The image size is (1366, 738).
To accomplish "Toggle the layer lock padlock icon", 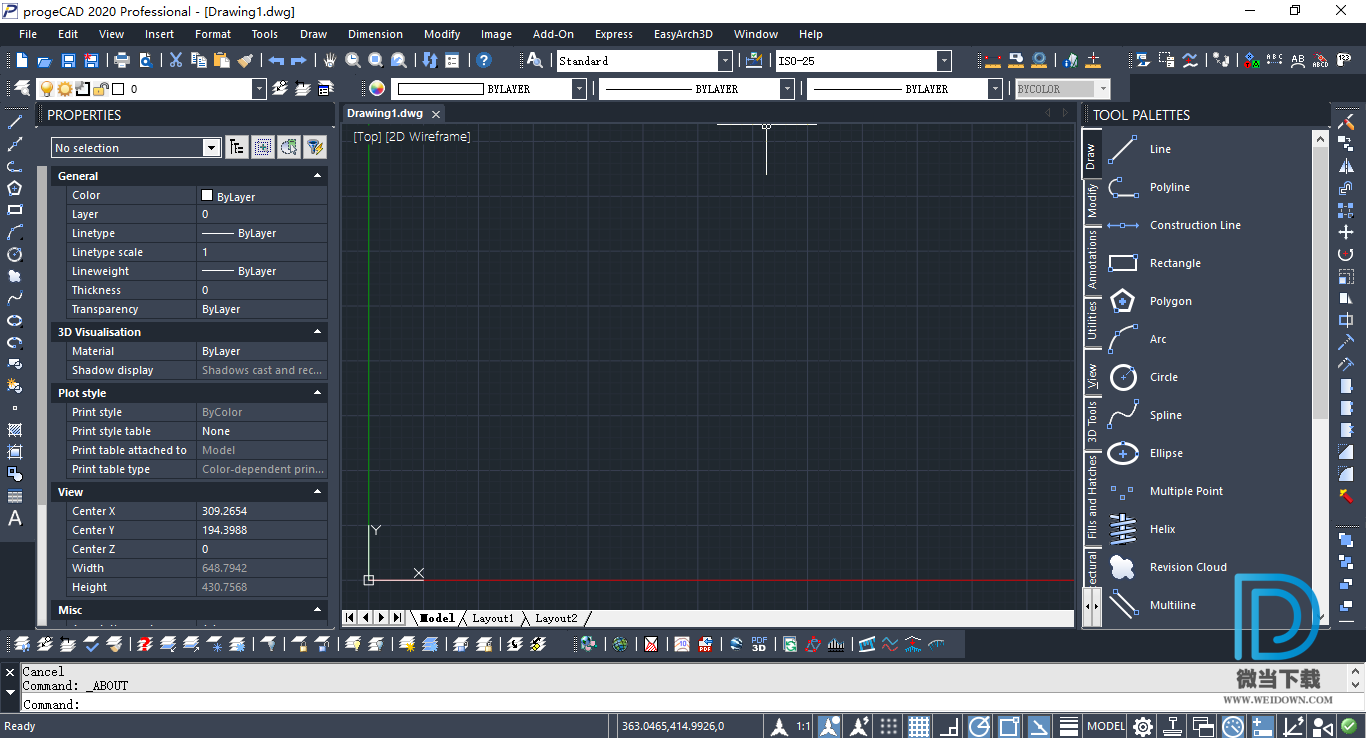I will point(101,89).
